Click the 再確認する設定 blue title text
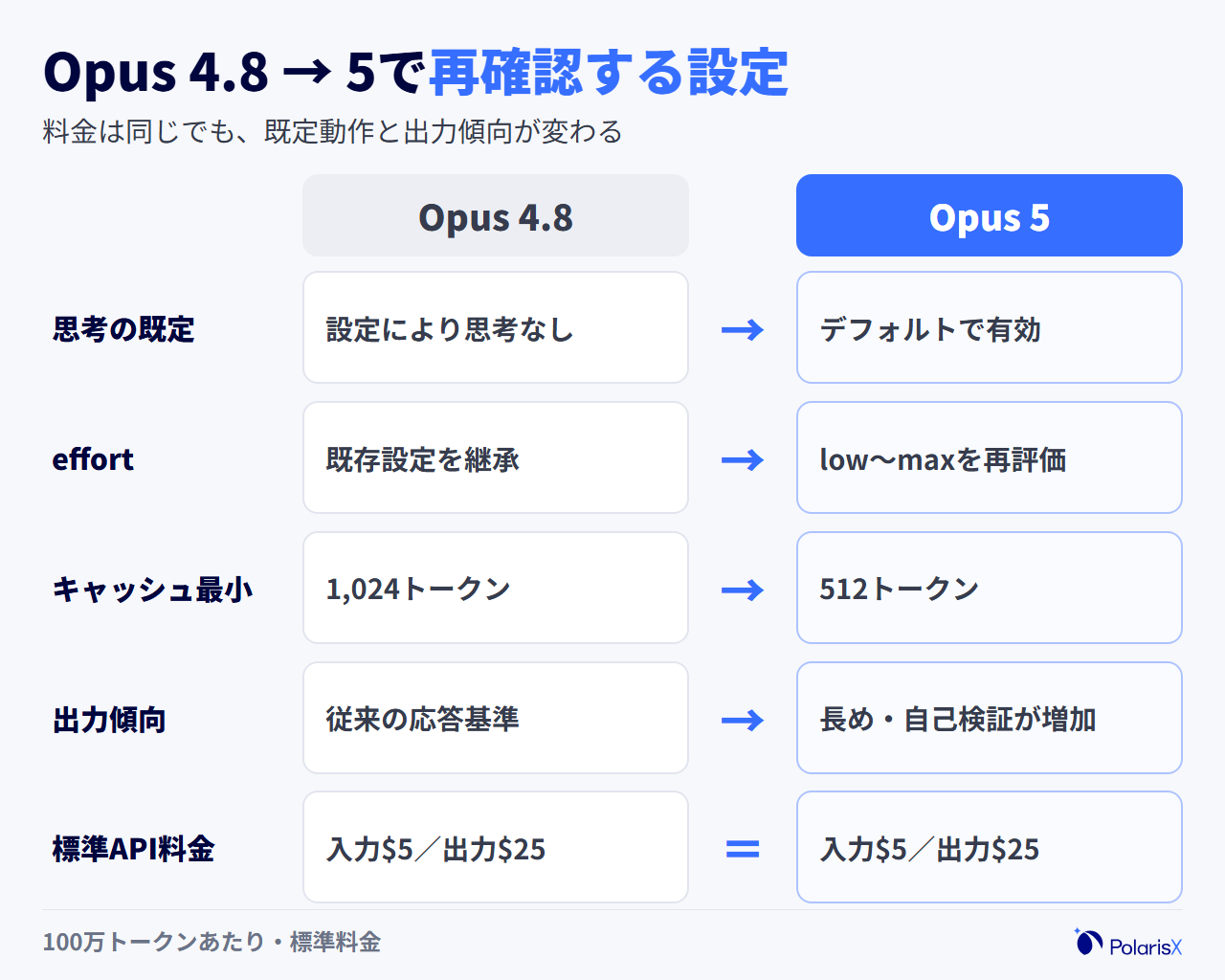Viewport: 1225px width, 980px height. [609, 73]
